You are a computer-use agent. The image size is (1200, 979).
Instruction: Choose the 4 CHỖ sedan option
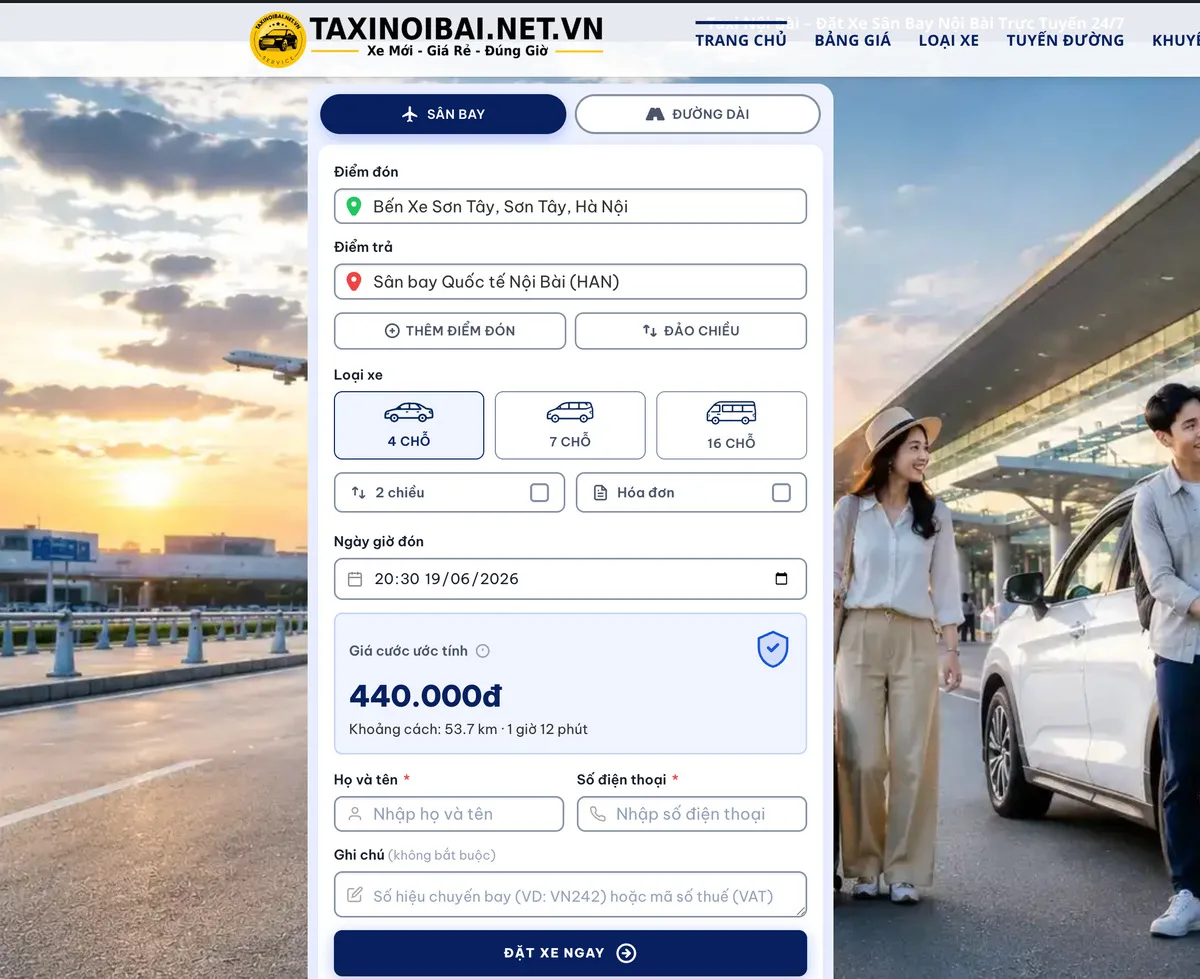click(x=409, y=425)
